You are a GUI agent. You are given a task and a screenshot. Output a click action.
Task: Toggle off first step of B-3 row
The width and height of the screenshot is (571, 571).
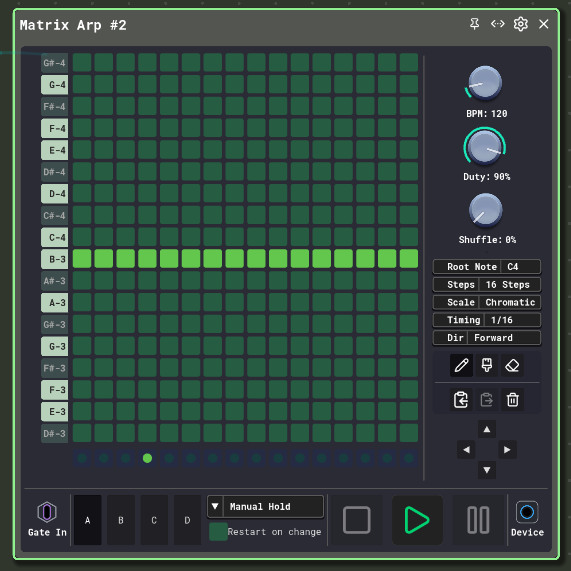point(82,259)
